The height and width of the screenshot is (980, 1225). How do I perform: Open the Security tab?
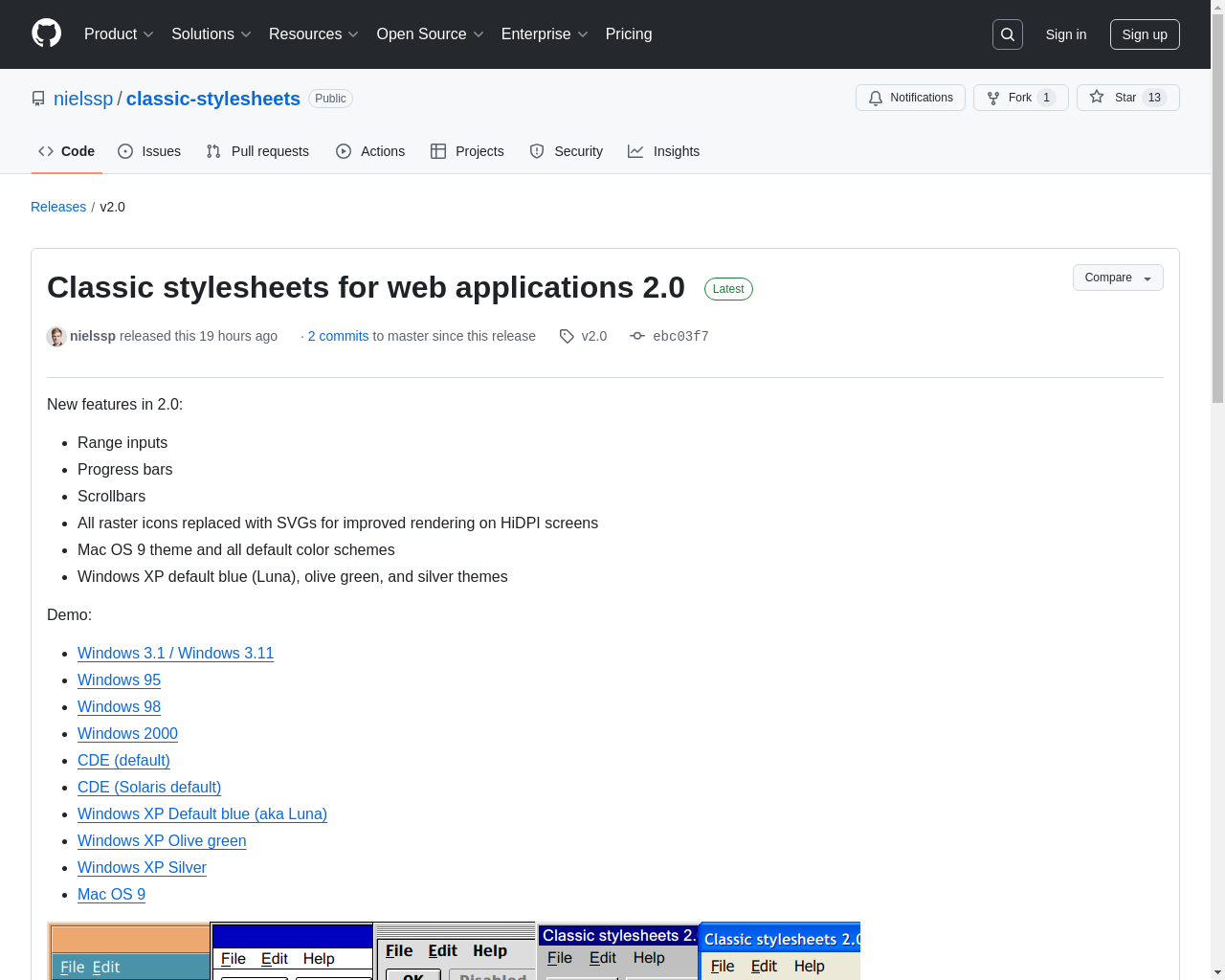tap(566, 151)
